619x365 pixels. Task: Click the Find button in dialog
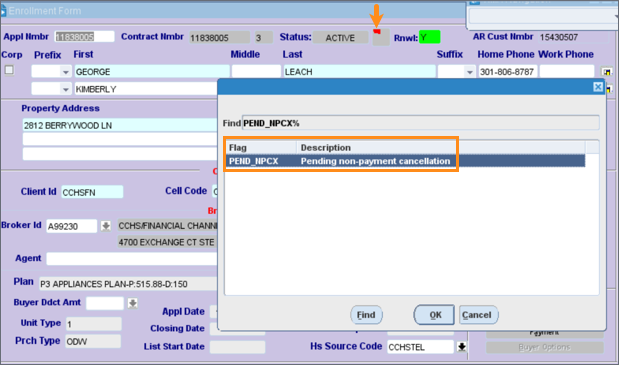click(366, 315)
